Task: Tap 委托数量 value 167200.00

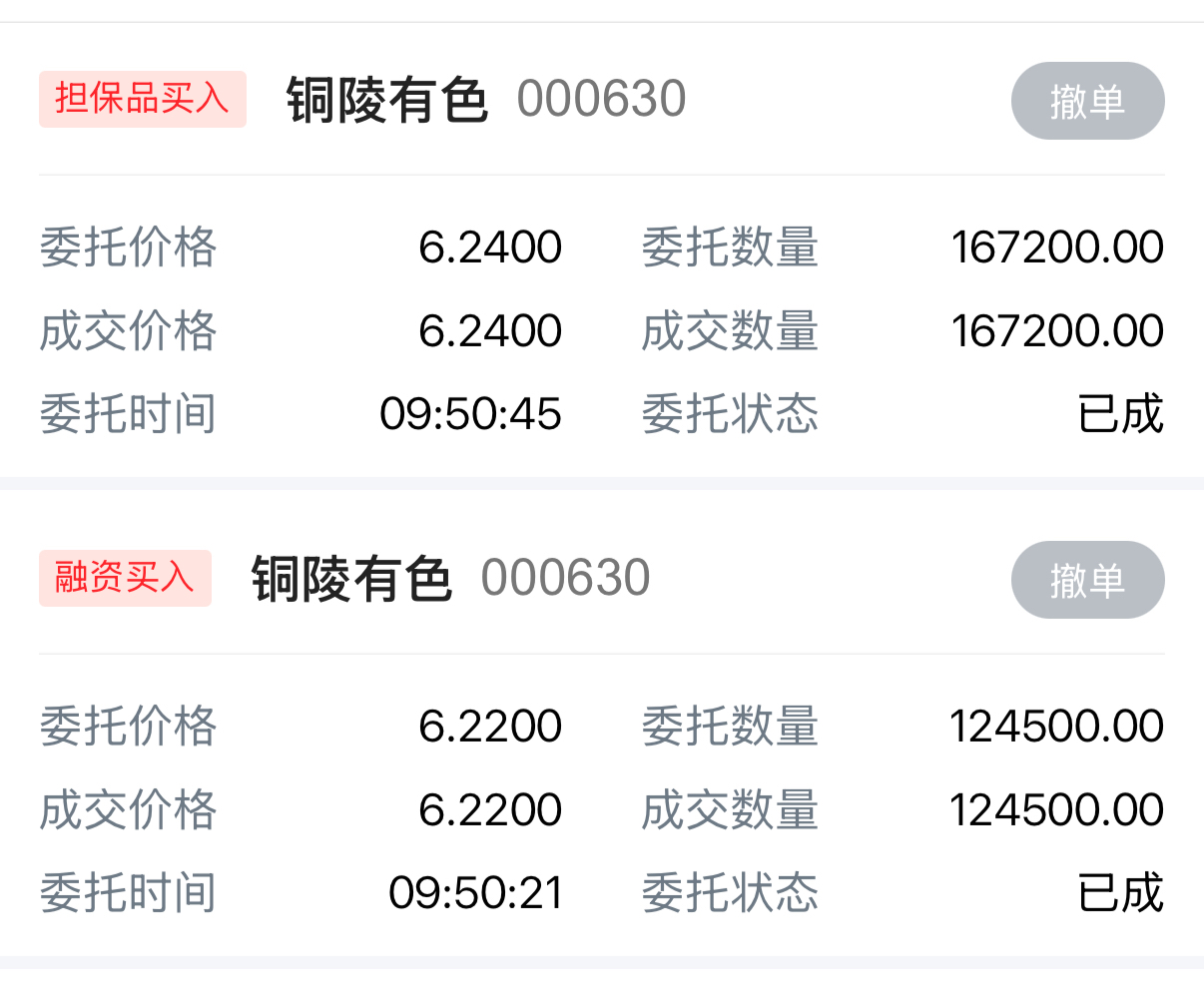Action: 1056,248
